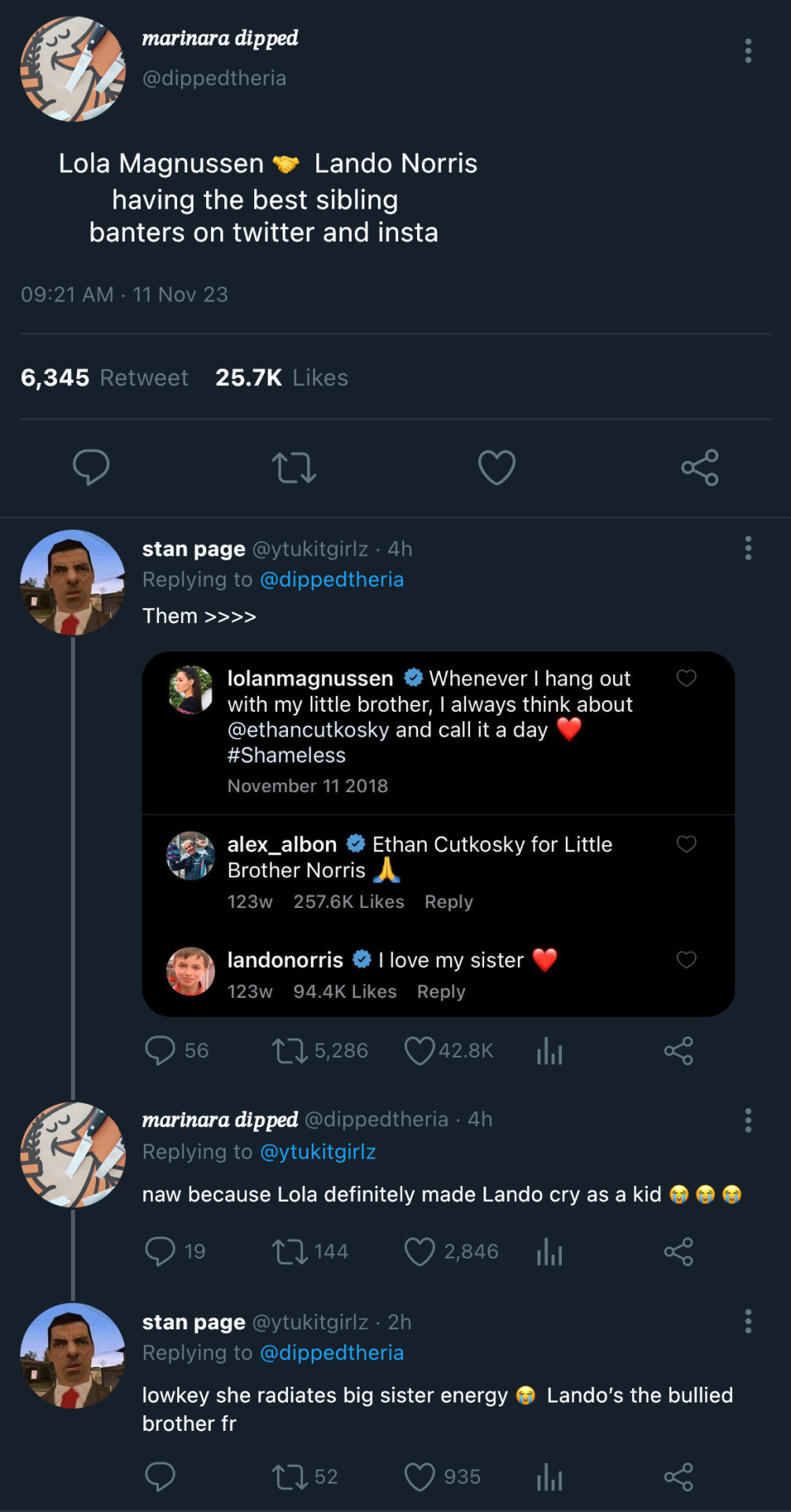Tap Reply under landonorris's comment
Screen dimensions: 791x1512
click(x=441, y=991)
